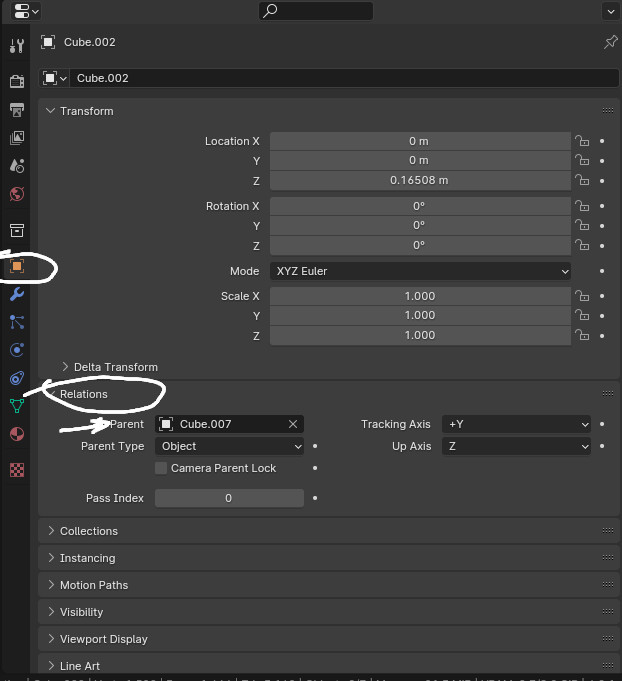Click the Location X value field
This screenshot has height=681, width=622.
[420, 141]
